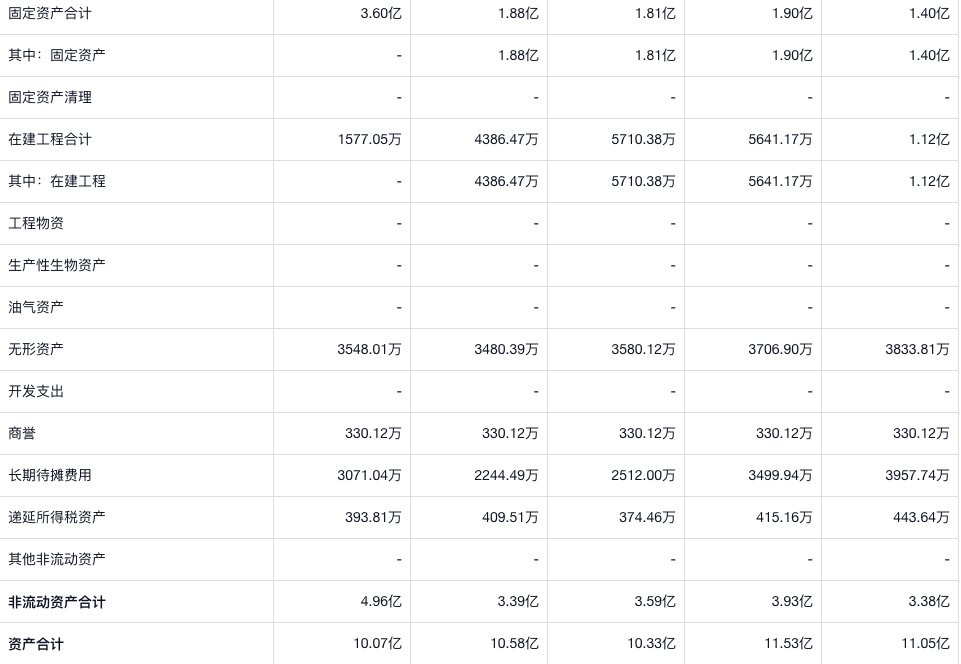Image resolution: width=961 pixels, height=664 pixels.
Task: Select the 在建工程合计 row label
Action: click(50, 139)
